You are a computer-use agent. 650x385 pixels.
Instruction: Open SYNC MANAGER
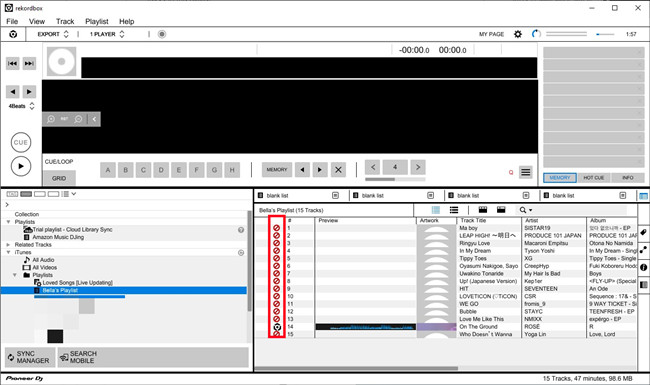point(30,357)
